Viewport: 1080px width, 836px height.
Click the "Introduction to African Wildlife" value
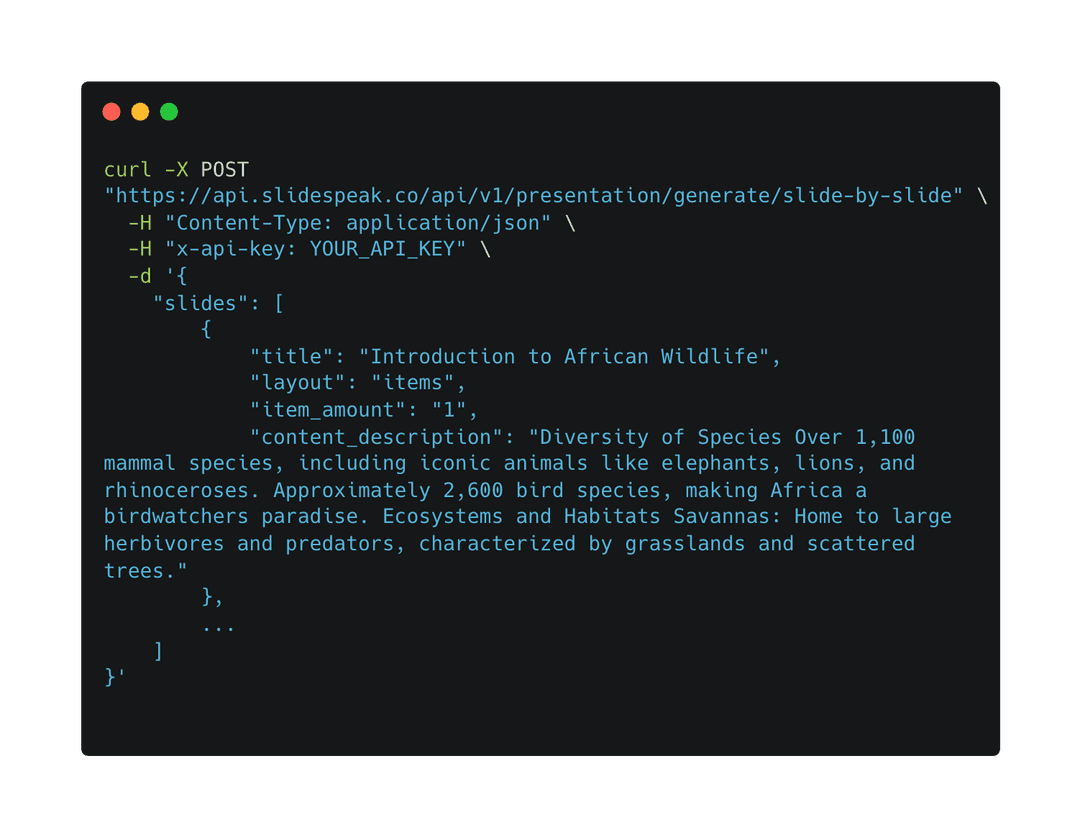tap(570, 357)
